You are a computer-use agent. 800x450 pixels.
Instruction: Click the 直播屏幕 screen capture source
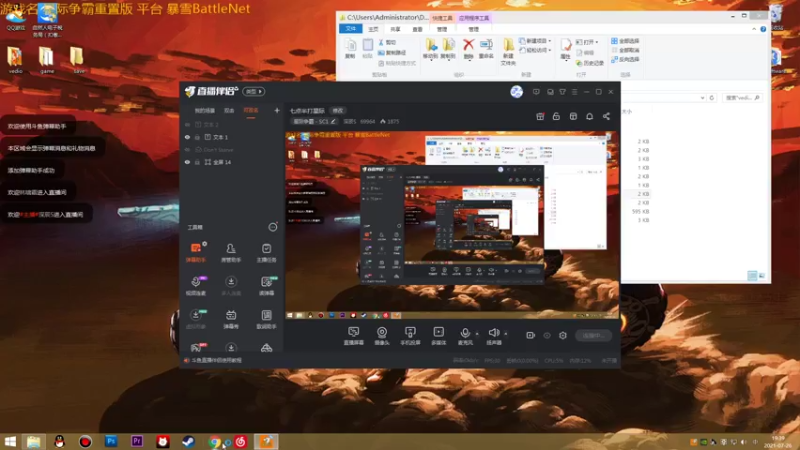click(354, 336)
